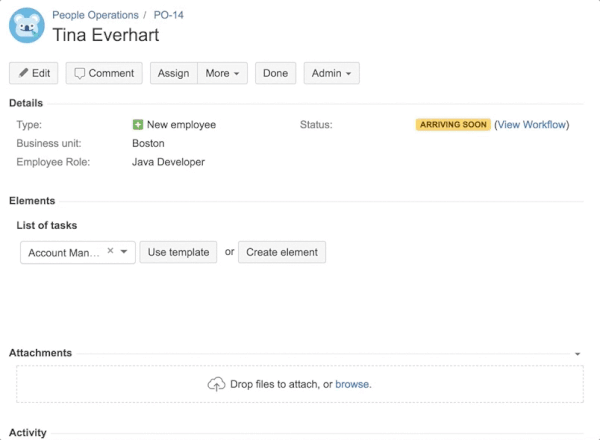Click the cloud upload icon in Attachments

coord(215,384)
